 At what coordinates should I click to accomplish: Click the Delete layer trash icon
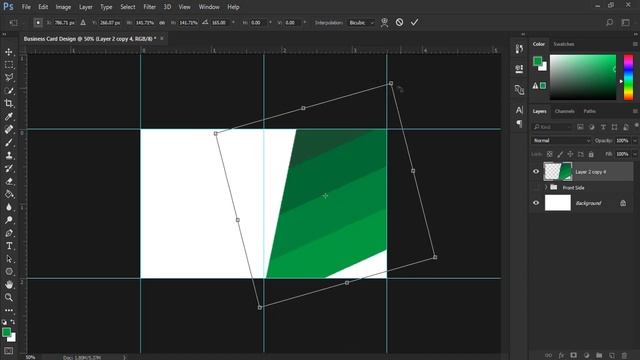624,356
